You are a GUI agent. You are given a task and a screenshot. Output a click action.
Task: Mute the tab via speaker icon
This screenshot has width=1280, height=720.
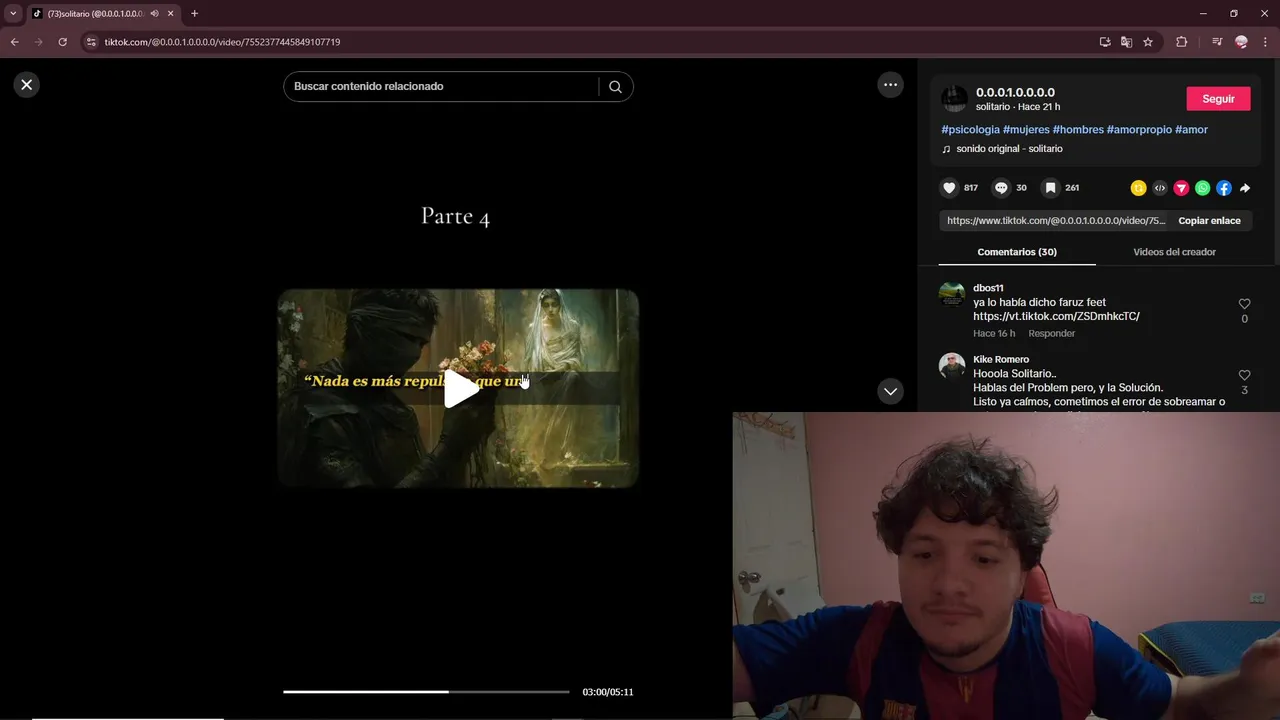(154, 14)
